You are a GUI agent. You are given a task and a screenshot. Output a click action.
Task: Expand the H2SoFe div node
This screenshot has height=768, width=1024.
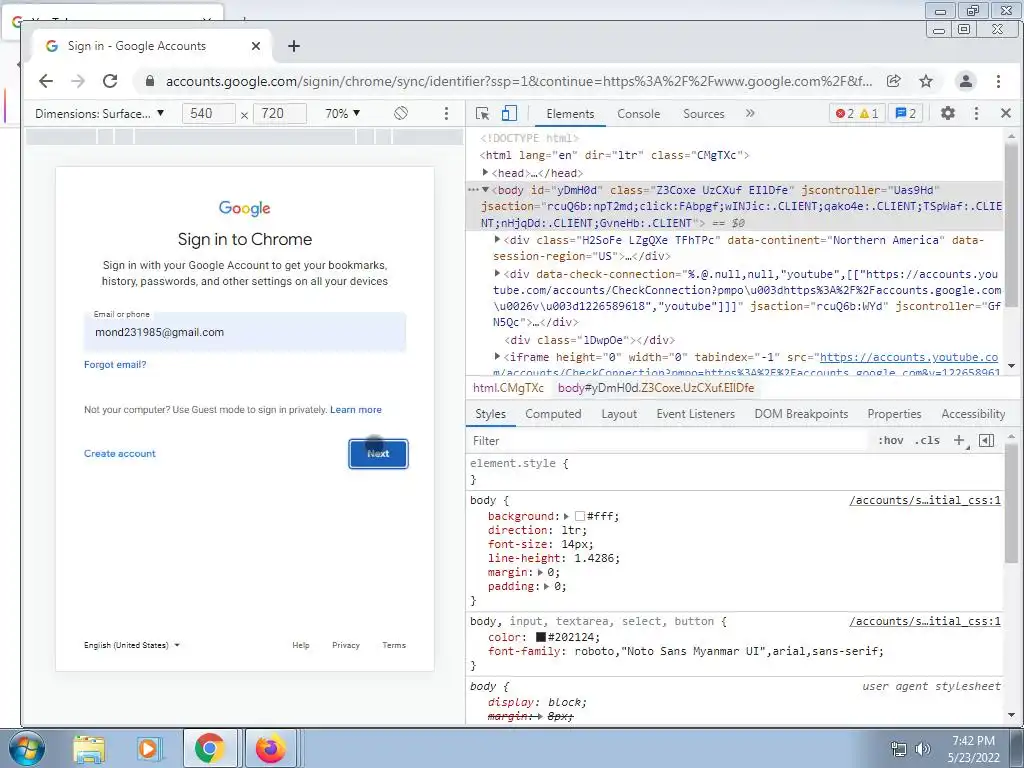497,240
